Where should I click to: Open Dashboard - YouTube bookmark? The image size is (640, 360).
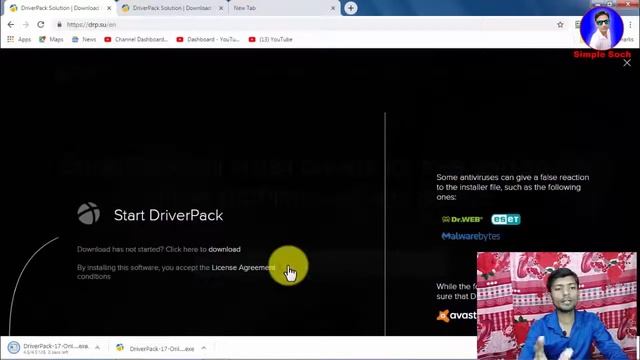[x=208, y=40]
